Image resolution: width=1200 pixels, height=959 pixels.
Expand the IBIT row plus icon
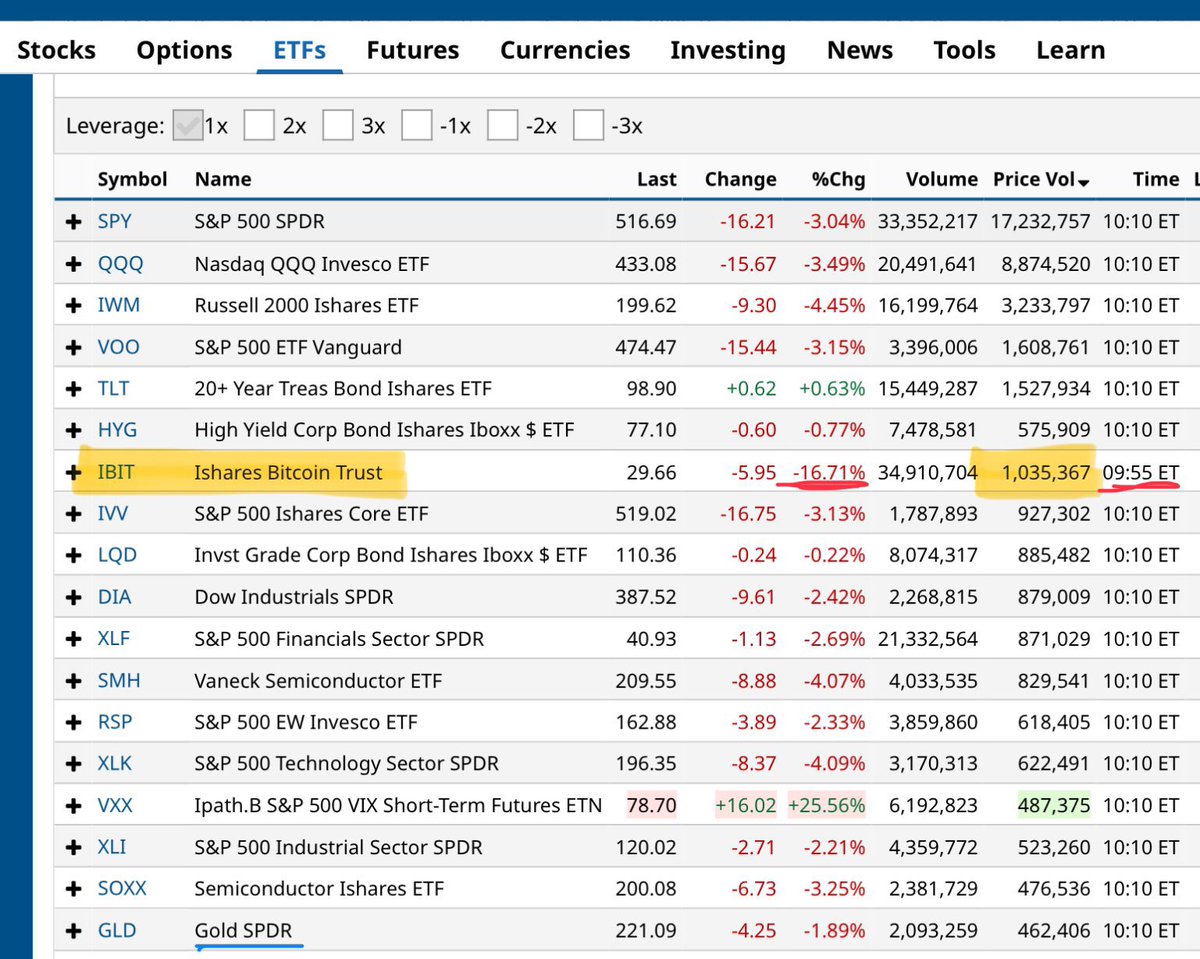click(x=73, y=472)
